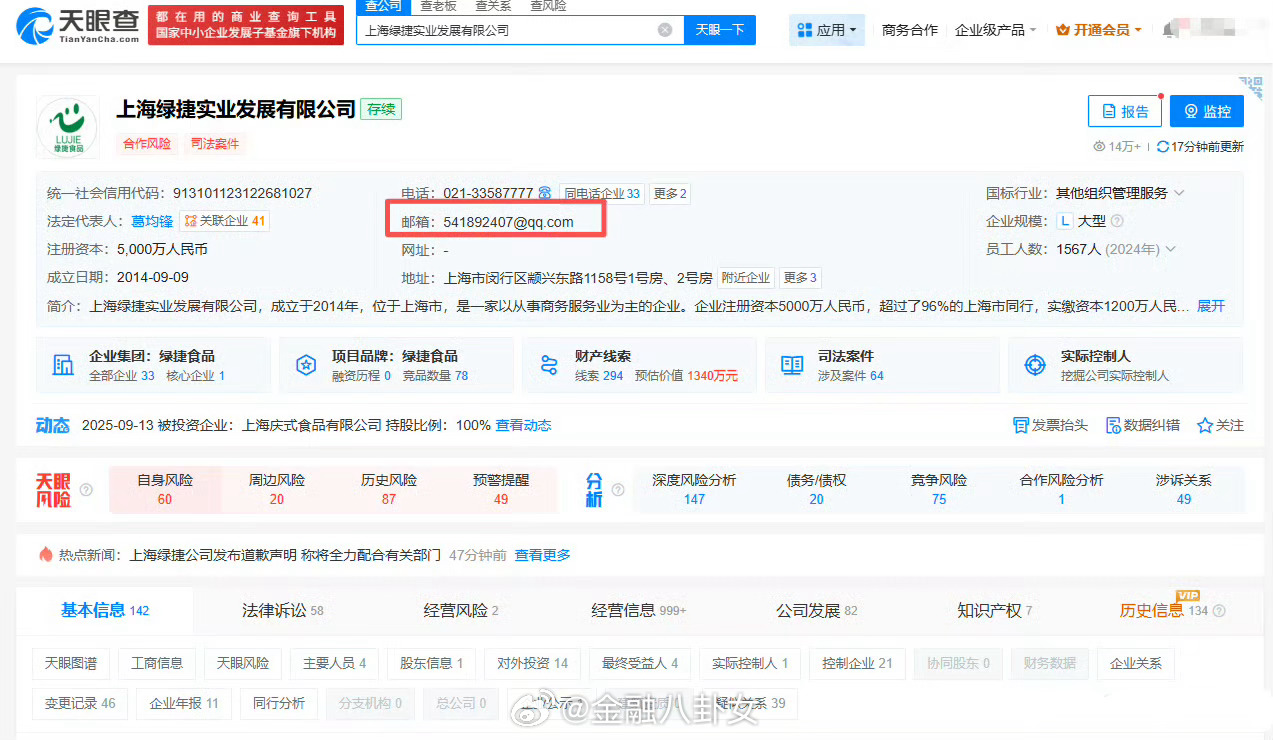Switch to the 查风险 search tab
The image size is (1273, 740).
tap(548, 6)
